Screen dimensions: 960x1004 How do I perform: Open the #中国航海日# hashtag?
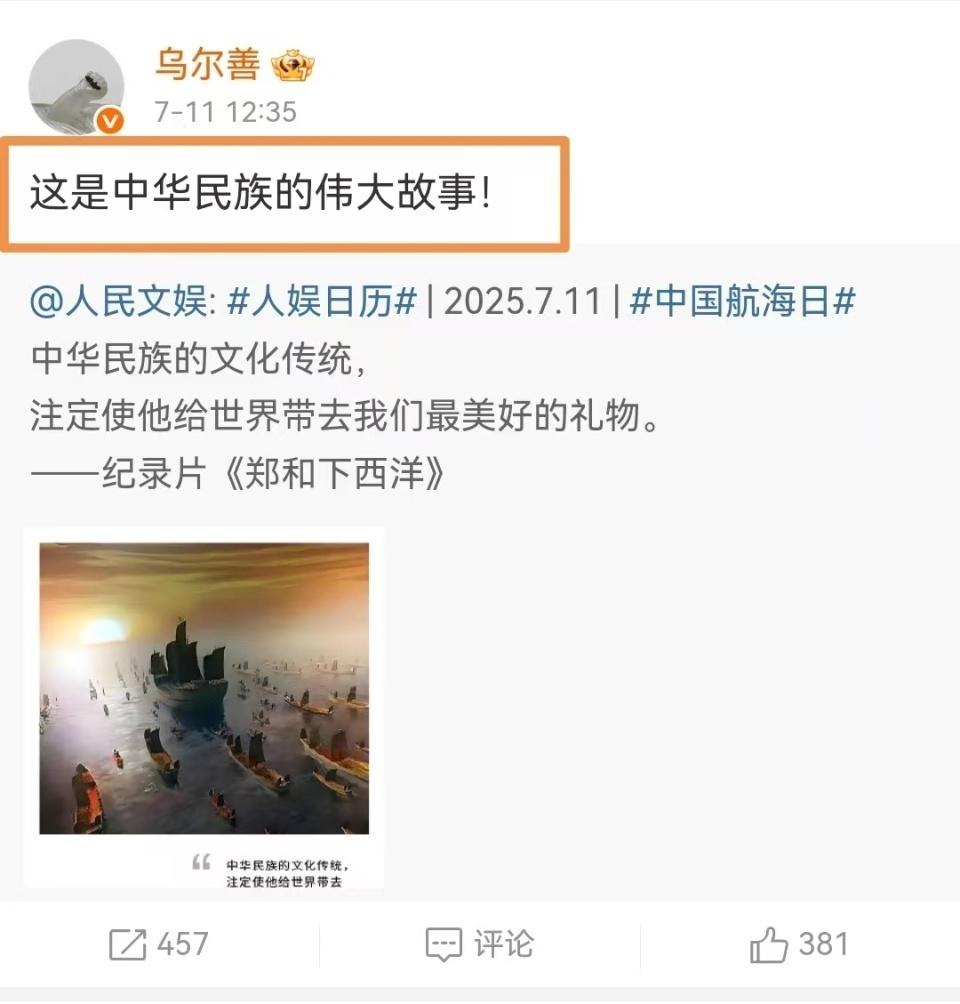743,301
